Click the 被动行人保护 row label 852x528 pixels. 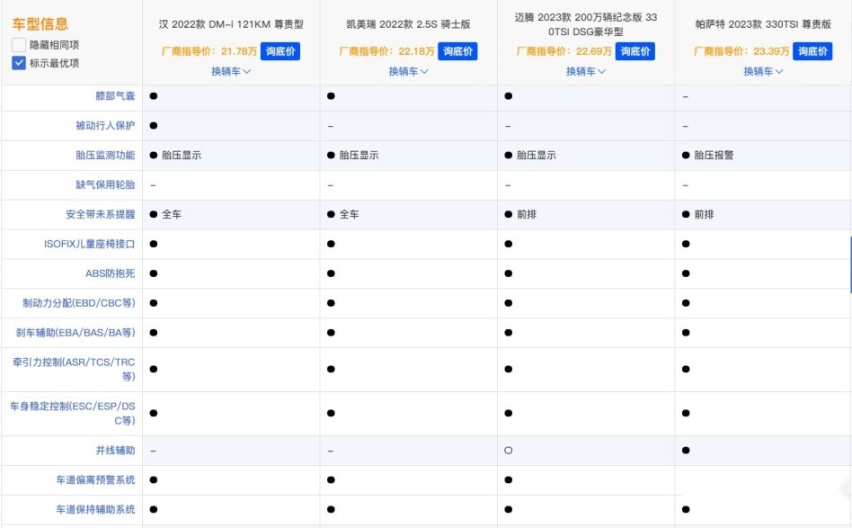105,125
